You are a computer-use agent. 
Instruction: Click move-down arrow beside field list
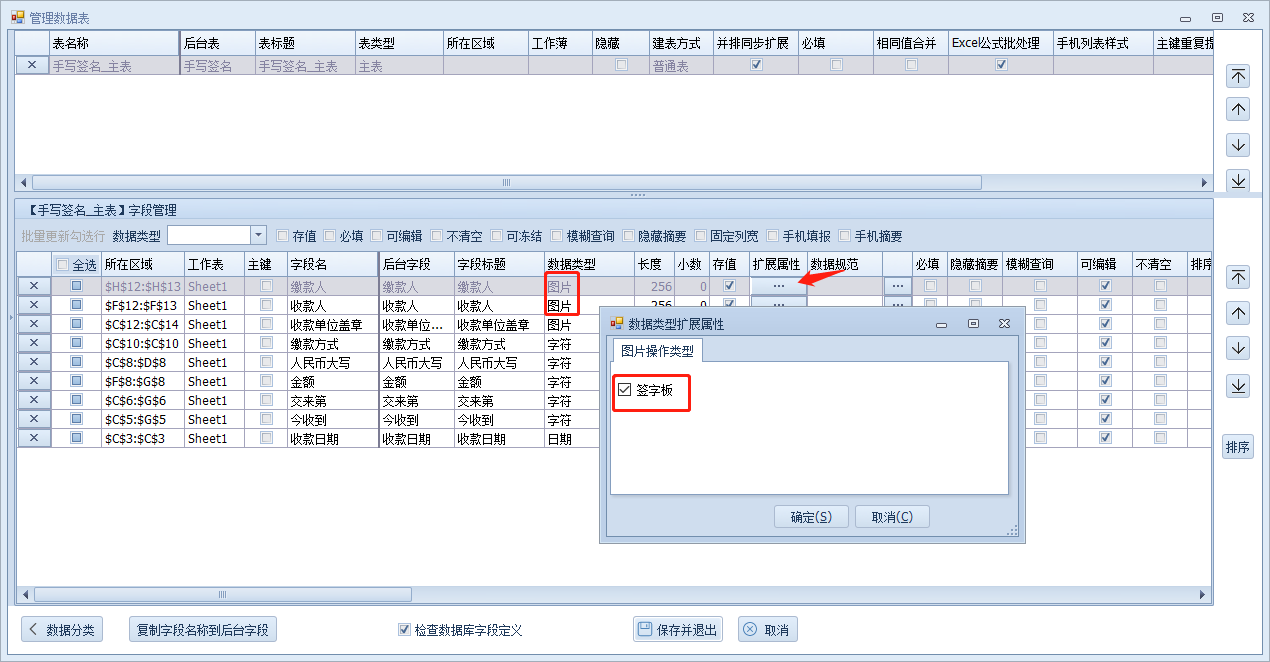(1238, 348)
